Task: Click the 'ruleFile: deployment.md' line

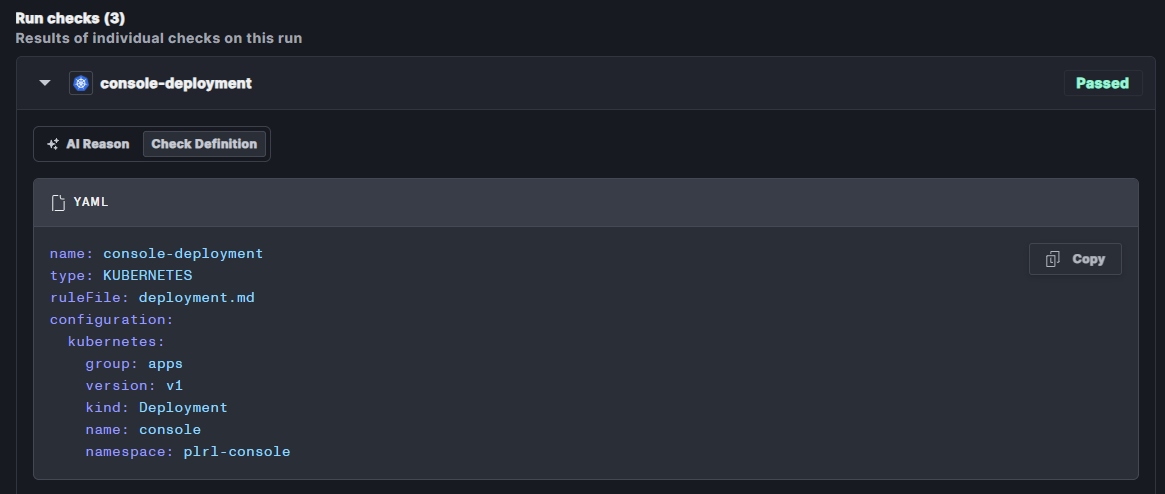Action: (x=152, y=297)
